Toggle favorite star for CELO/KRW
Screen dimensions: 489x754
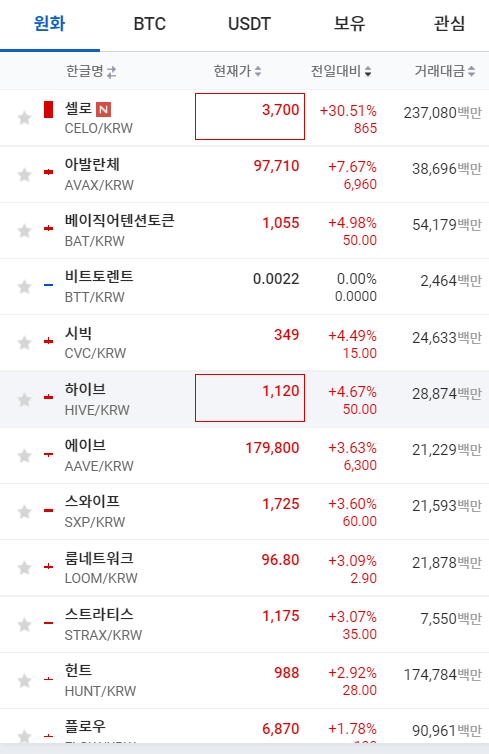click(x=24, y=118)
